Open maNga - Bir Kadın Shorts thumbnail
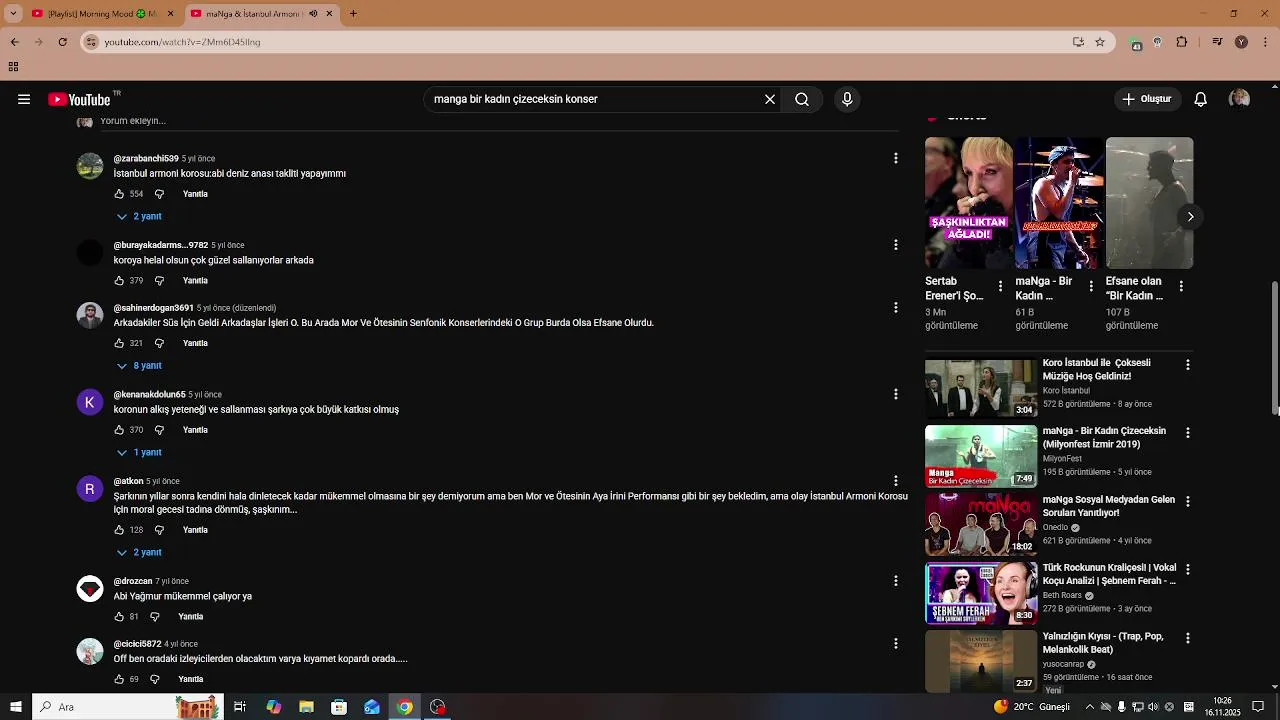Viewport: 1280px width, 720px height. (x=1059, y=203)
